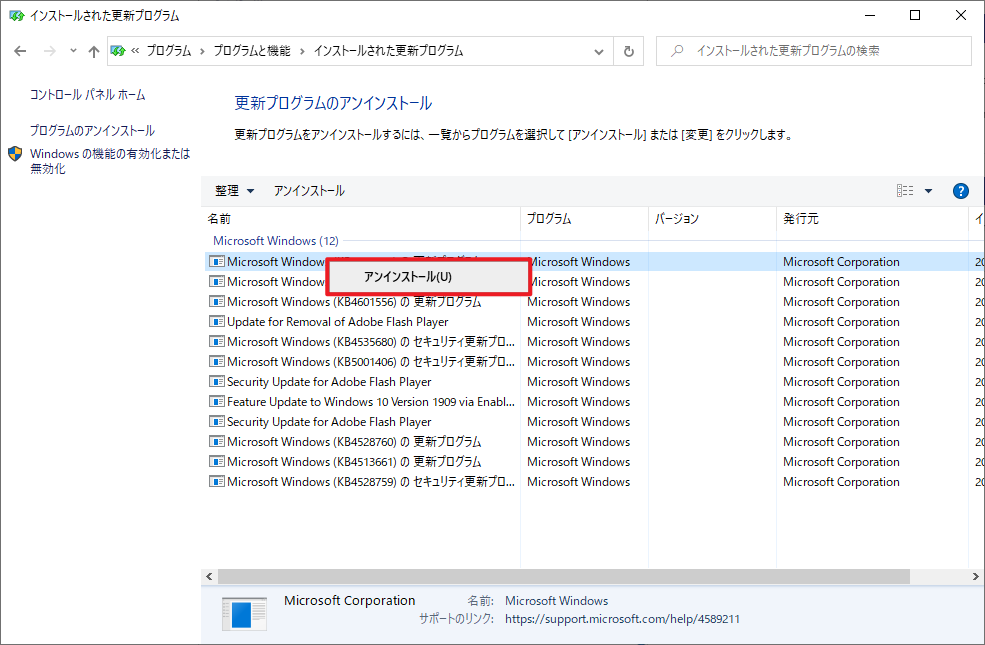Sort by 名前 column header
This screenshot has height=645, width=985.
click(x=361, y=219)
